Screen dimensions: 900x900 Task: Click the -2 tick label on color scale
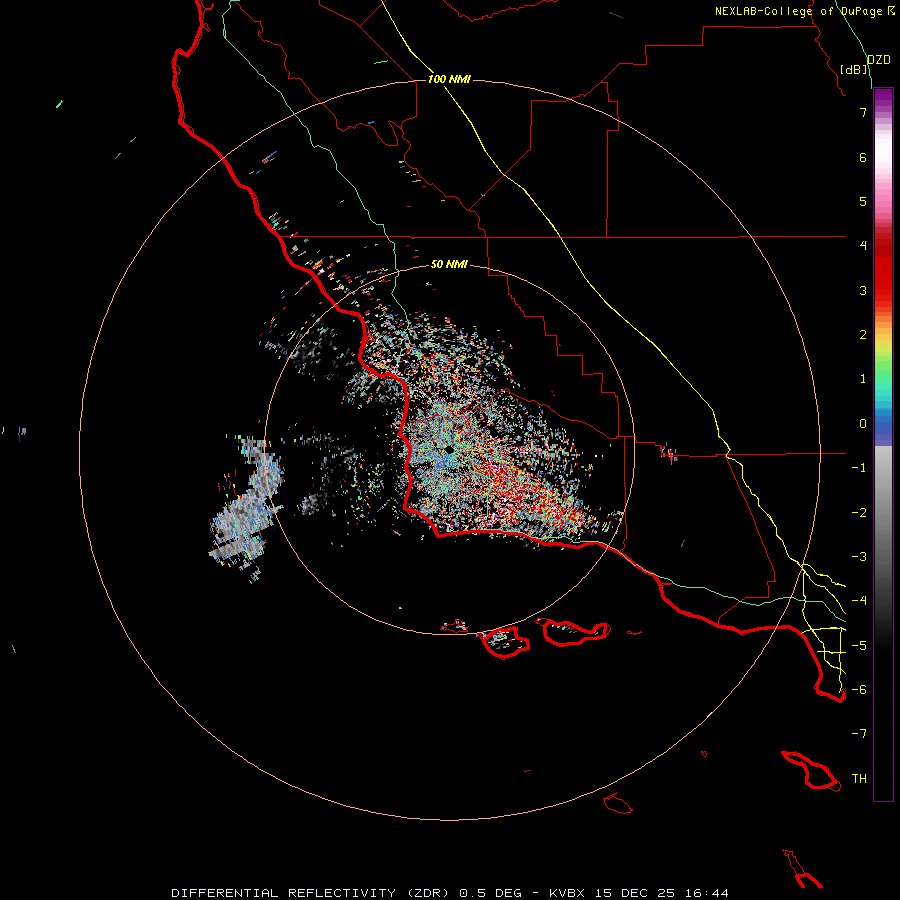point(859,513)
